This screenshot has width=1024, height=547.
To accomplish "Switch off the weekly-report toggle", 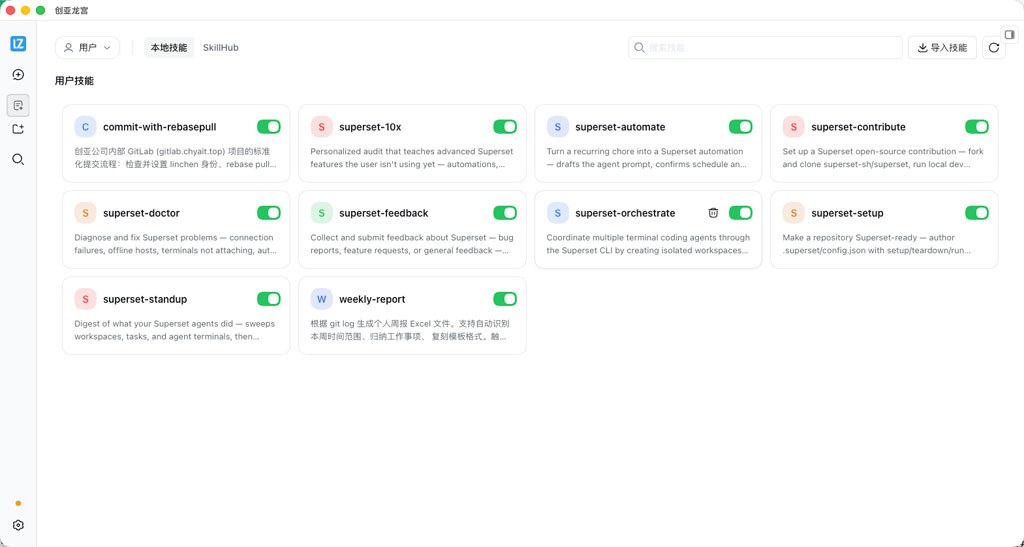I will (505, 299).
